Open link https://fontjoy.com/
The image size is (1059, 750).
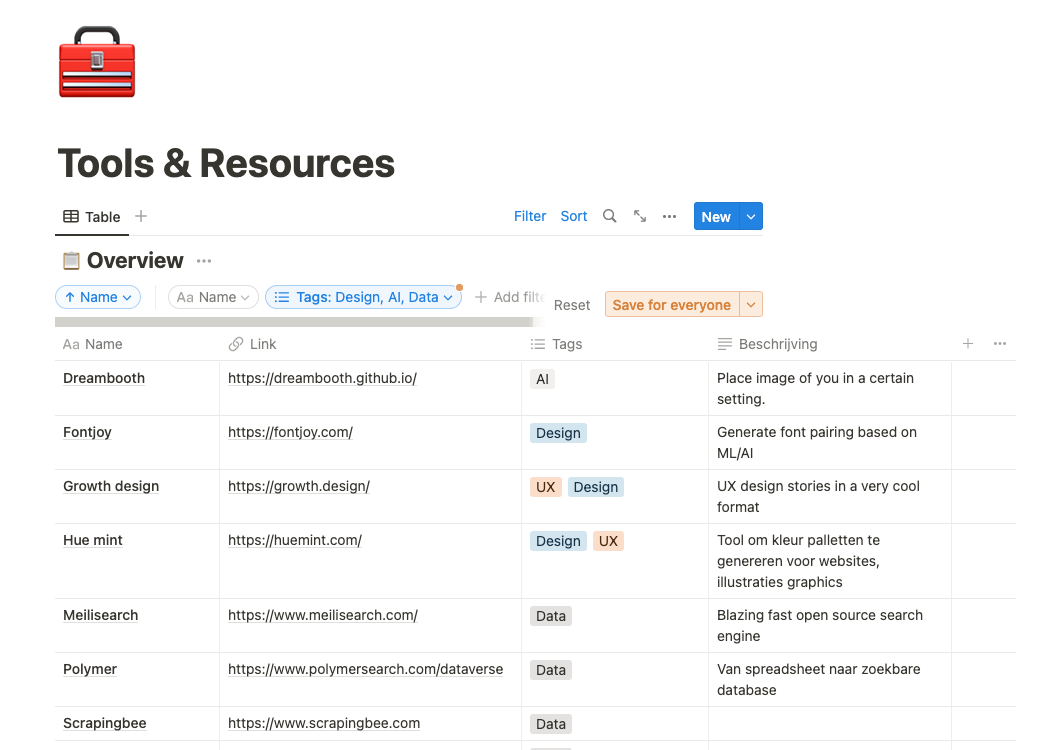pos(290,432)
